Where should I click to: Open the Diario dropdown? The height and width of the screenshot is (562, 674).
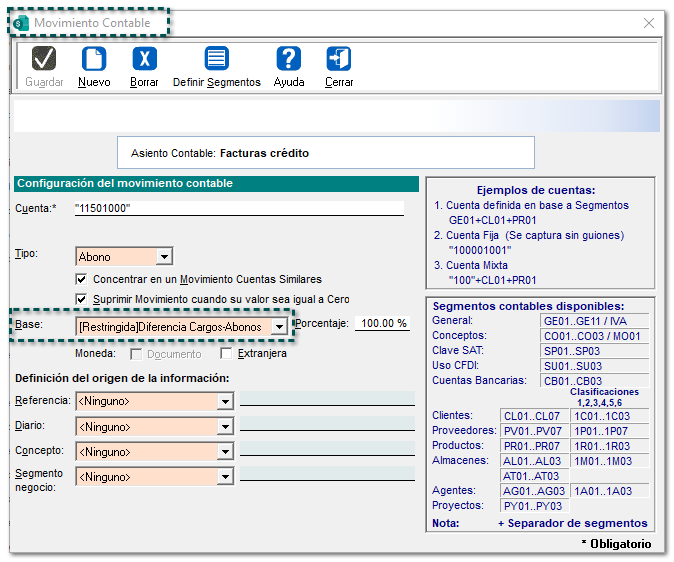(x=225, y=427)
